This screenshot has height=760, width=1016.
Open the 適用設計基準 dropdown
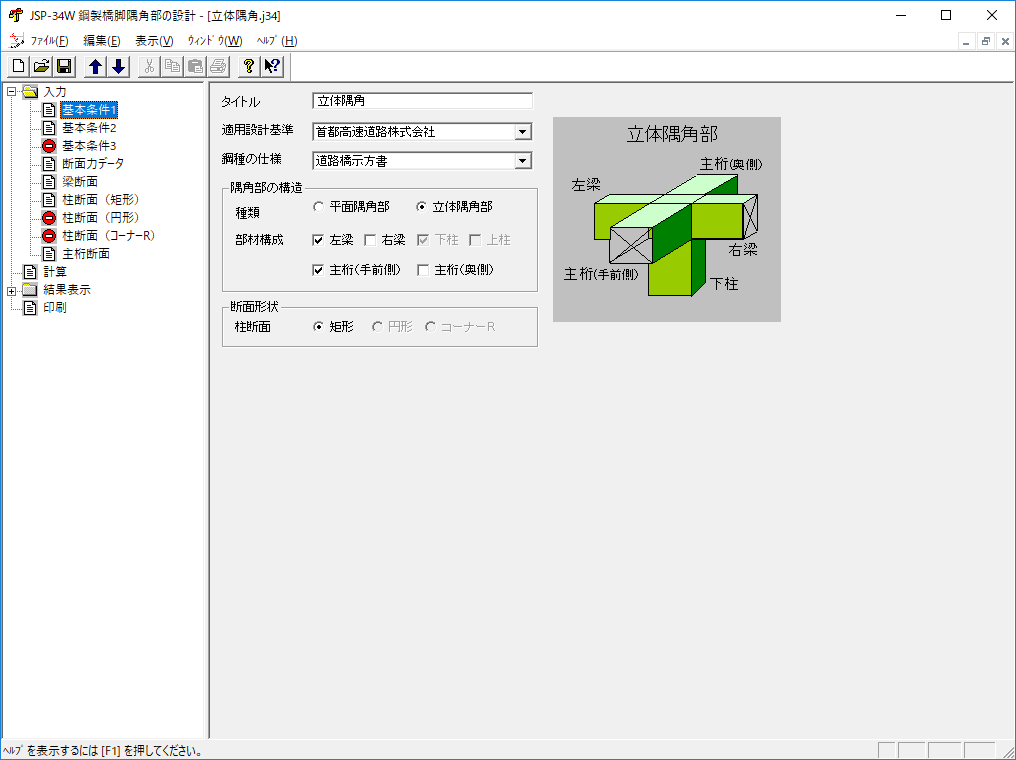point(522,132)
